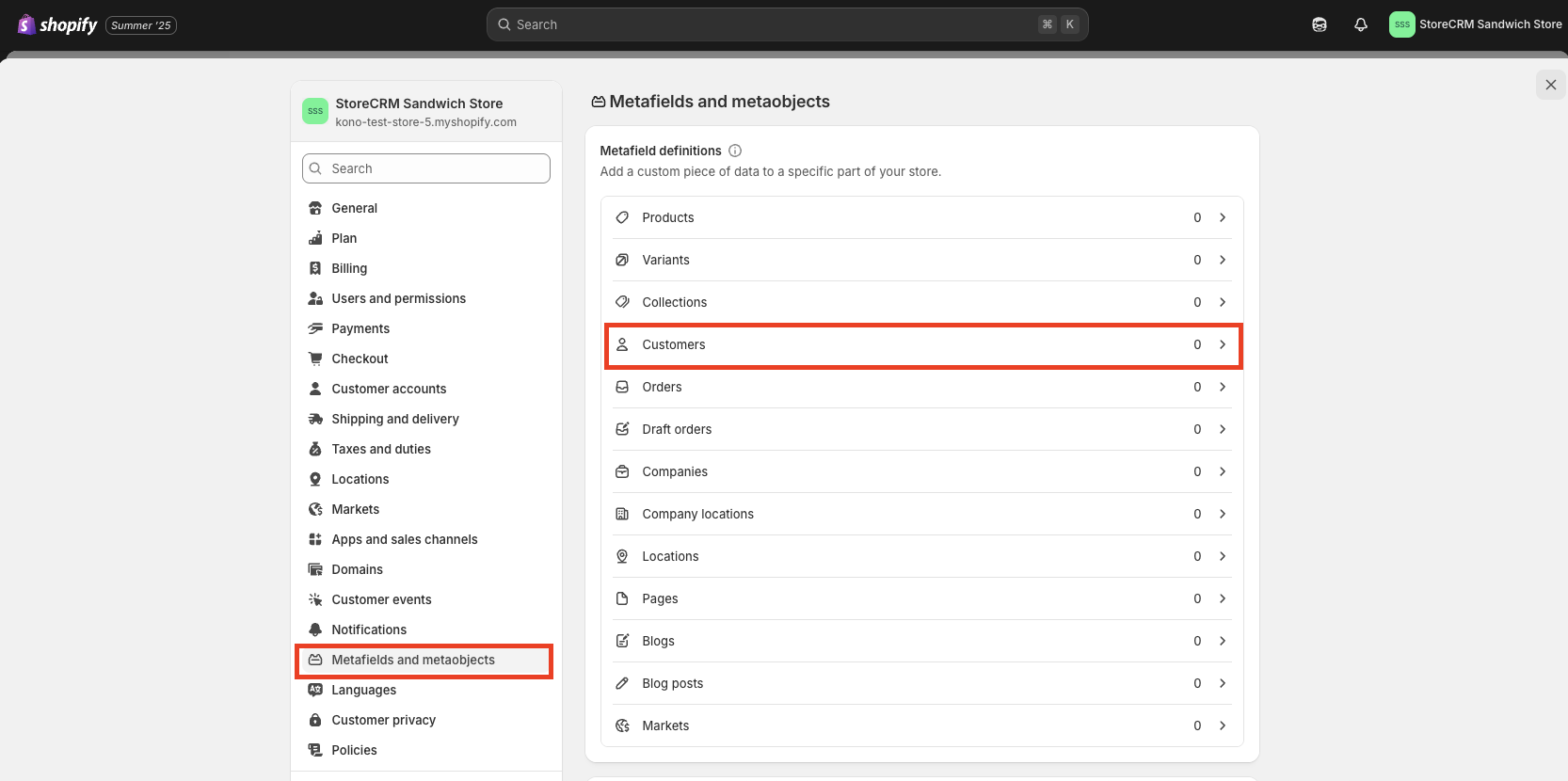Image resolution: width=1568 pixels, height=781 pixels.
Task: Click the Company locations building icon
Action: [x=622, y=514]
